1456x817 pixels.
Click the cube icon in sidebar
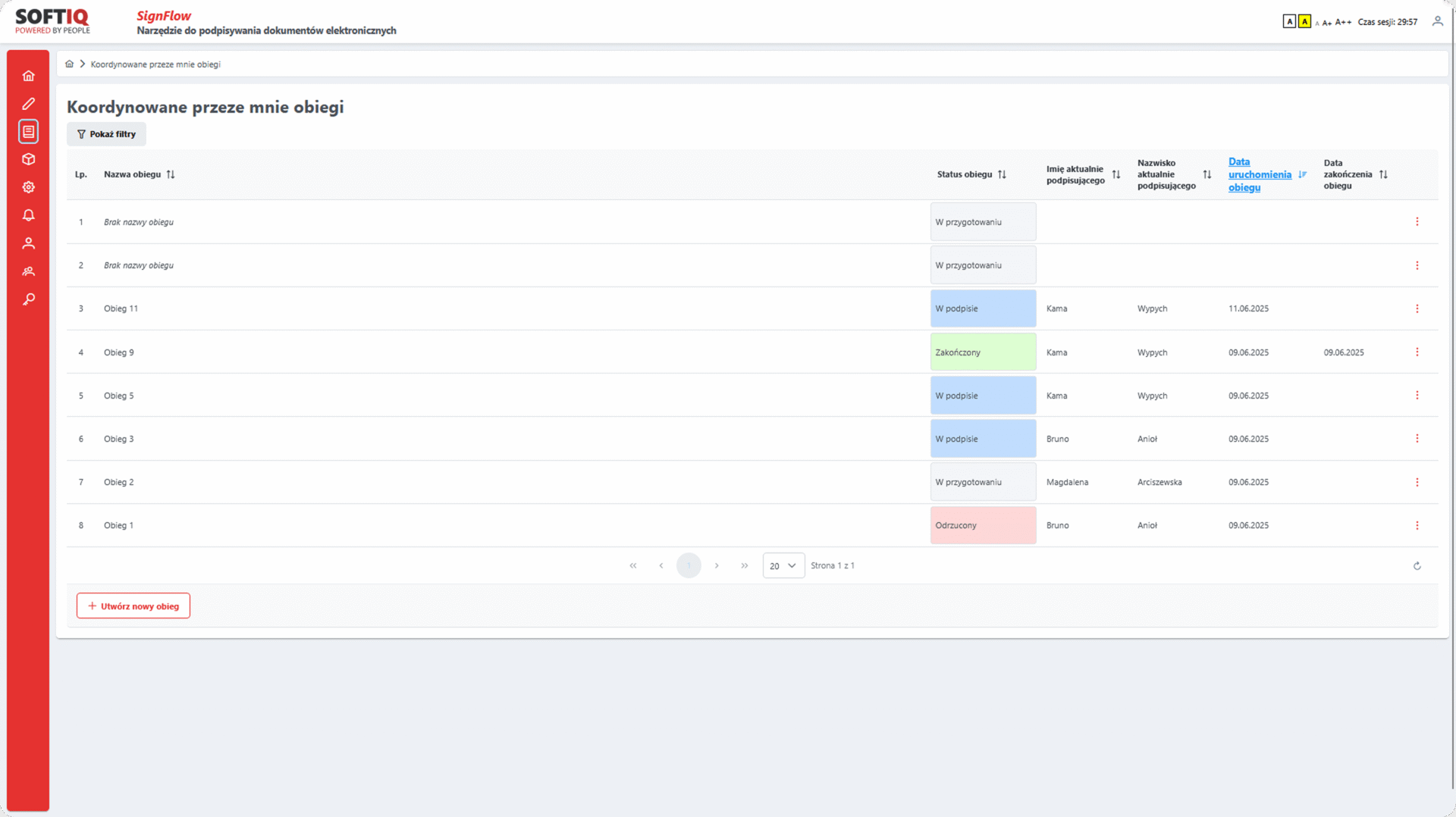click(x=29, y=159)
